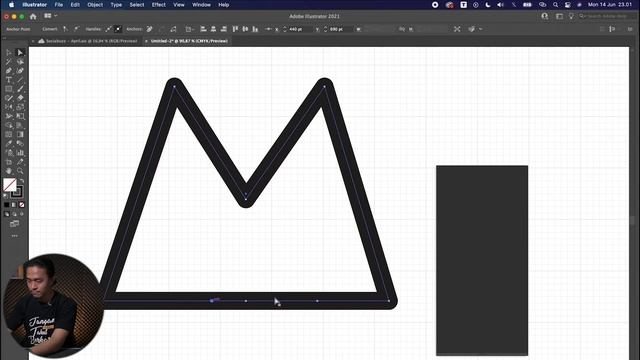This screenshot has width=640, height=360.
Task: Select the Magic Wand tool
Action: tap(9, 61)
